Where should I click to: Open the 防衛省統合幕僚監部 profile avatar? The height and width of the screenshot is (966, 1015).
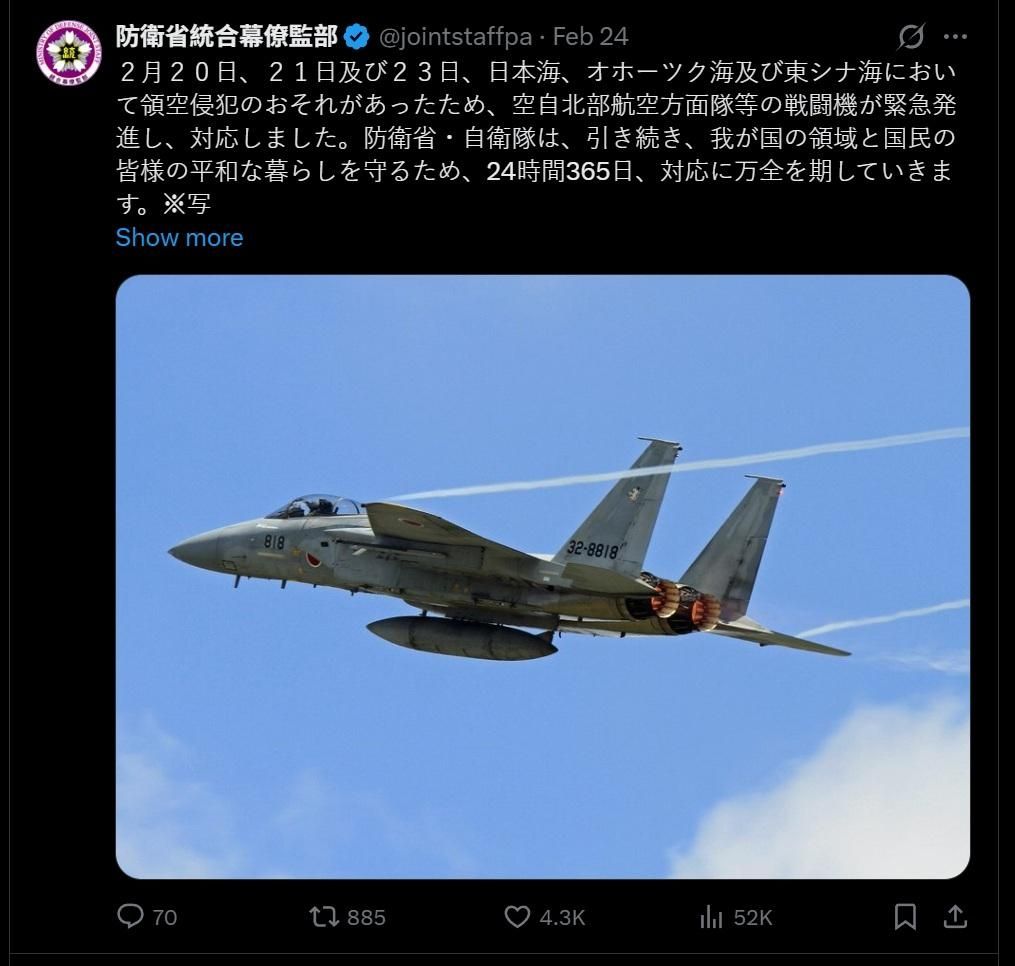(69, 53)
